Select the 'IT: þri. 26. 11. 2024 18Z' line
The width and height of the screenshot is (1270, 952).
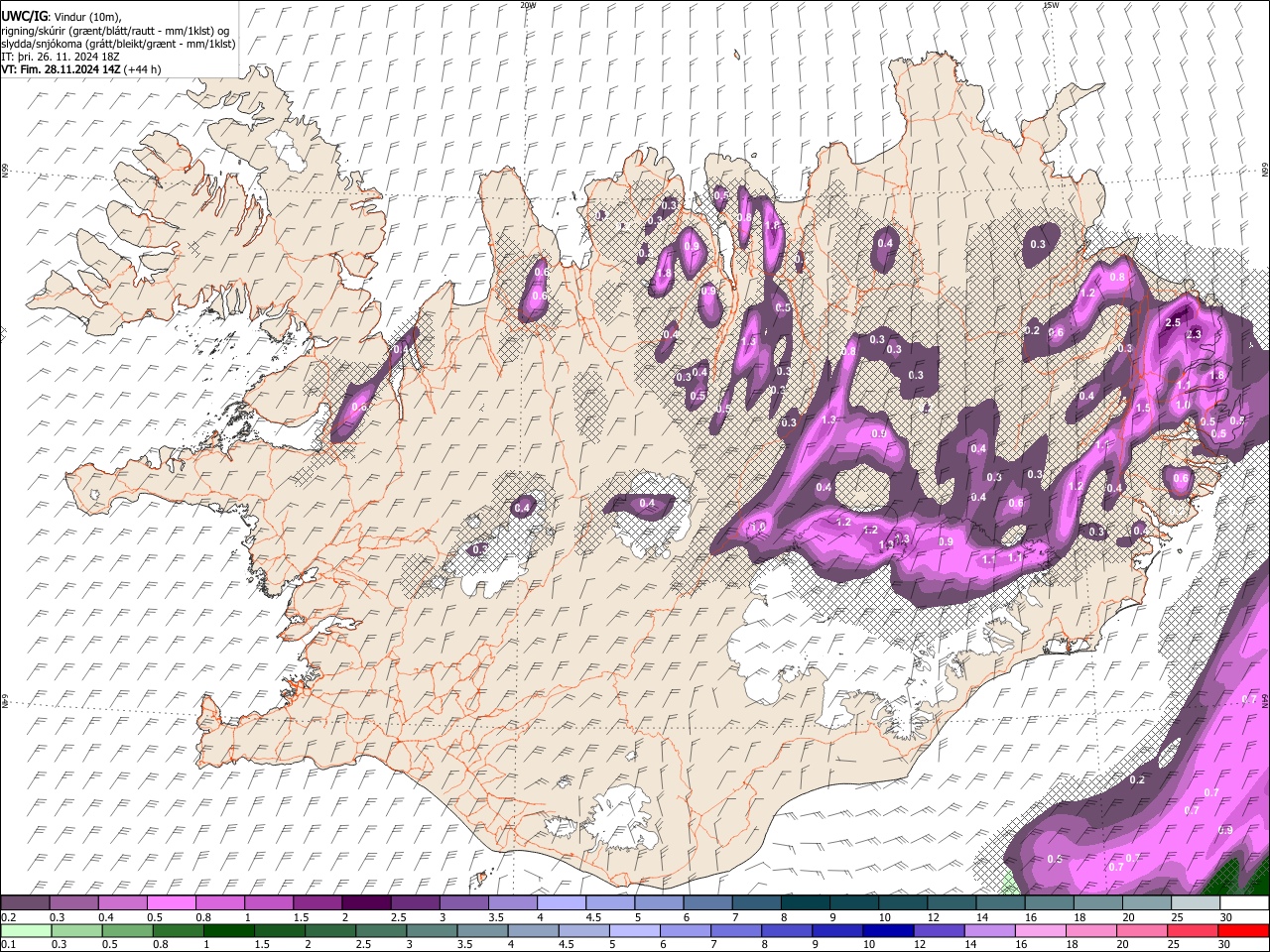(x=61, y=57)
